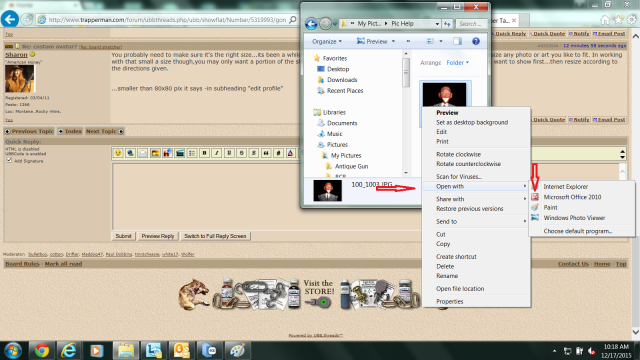Toggle the Add Signature checkbox
Screen dimensions: 640x360
9,160
